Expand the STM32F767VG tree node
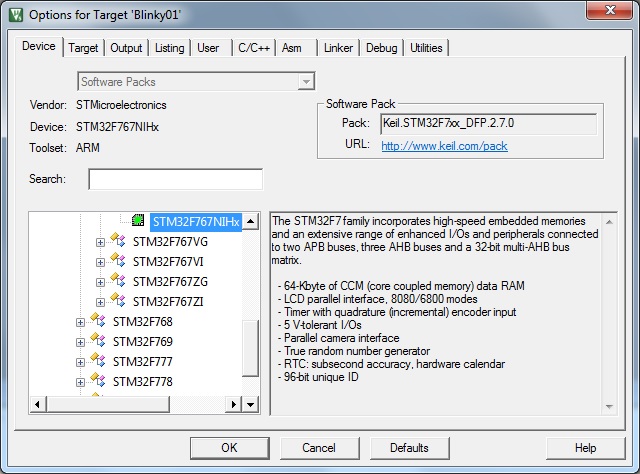The width and height of the screenshot is (640, 474). pos(100,243)
